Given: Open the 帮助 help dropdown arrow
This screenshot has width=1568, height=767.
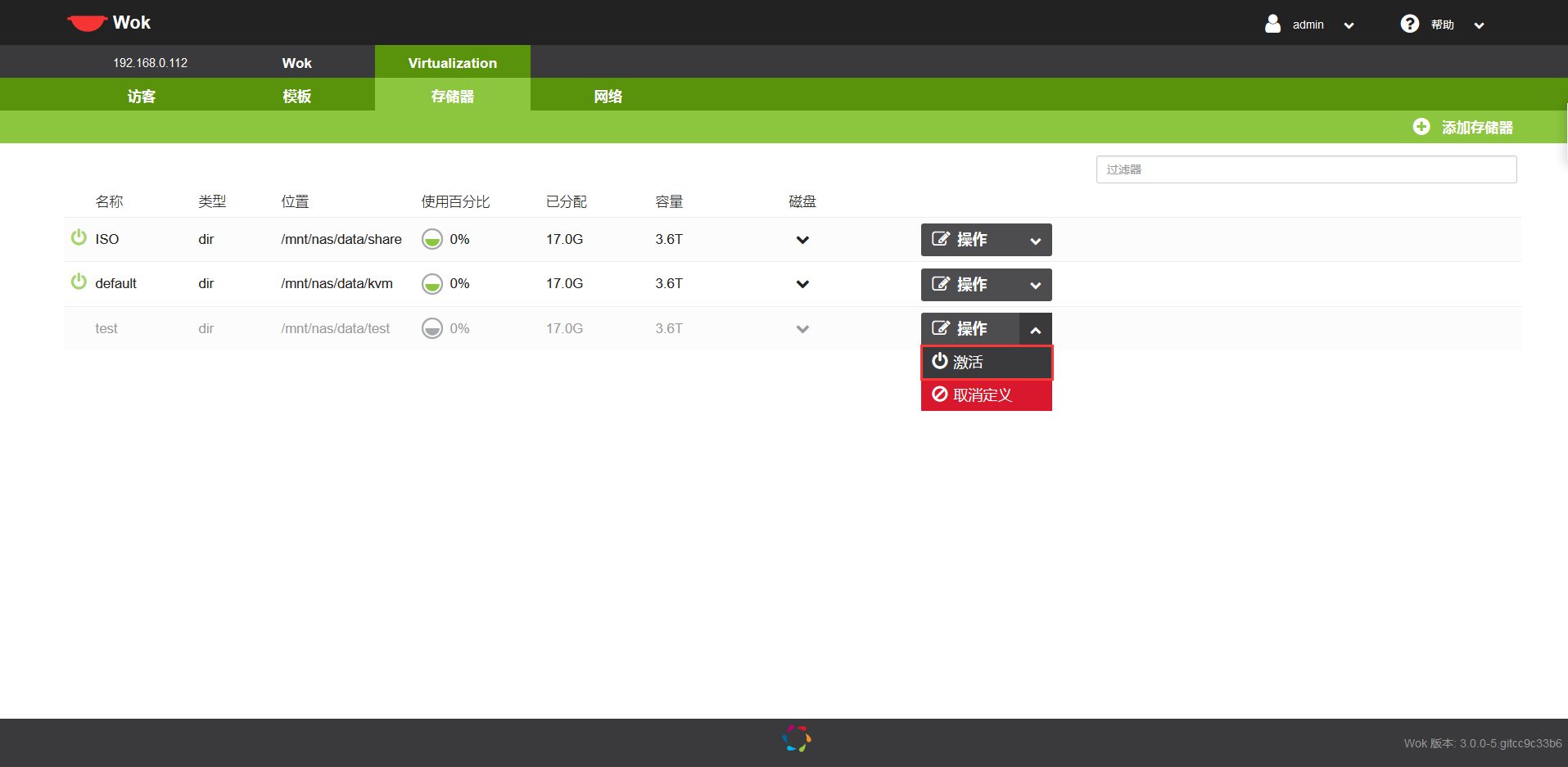Looking at the screenshot, I should tap(1479, 25).
